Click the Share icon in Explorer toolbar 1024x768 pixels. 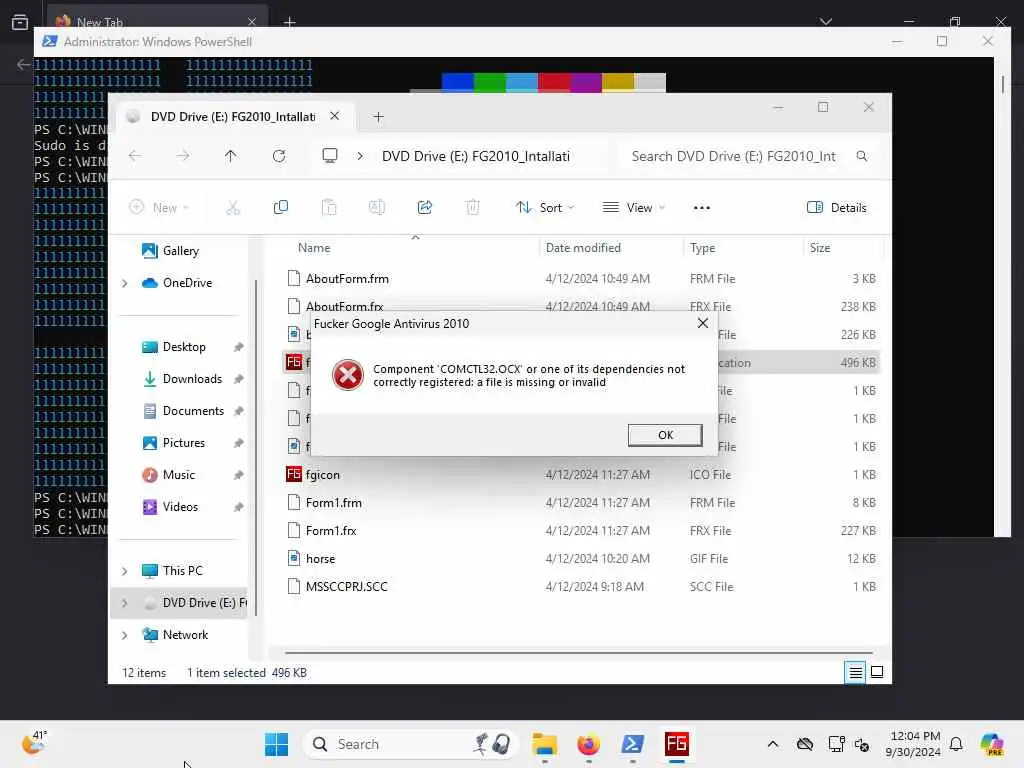point(424,208)
